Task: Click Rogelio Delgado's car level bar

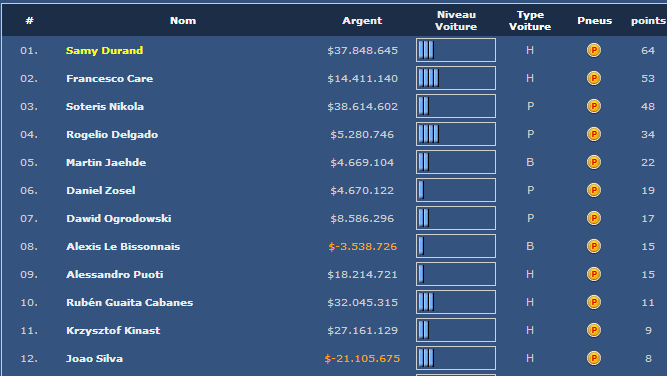Action: click(456, 134)
